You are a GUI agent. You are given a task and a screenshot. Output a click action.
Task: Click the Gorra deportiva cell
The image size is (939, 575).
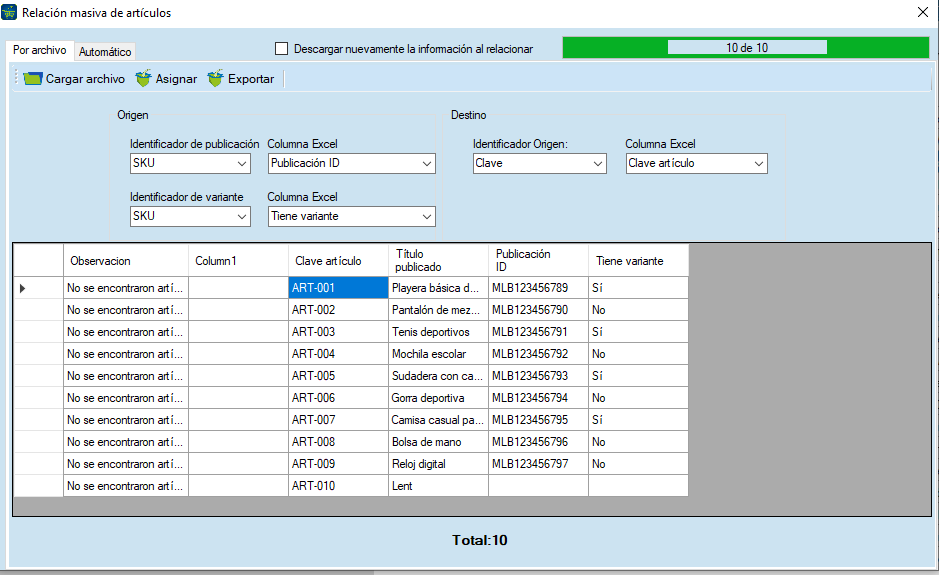(x=438, y=398)
